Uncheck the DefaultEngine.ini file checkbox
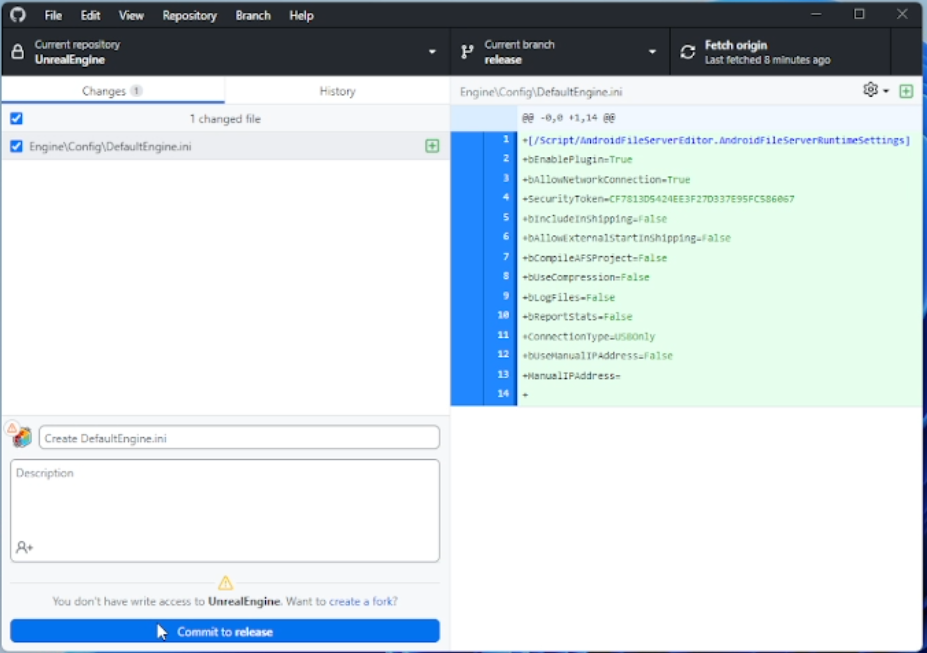This screenshot has width=927, height=653. click(17, 146)
